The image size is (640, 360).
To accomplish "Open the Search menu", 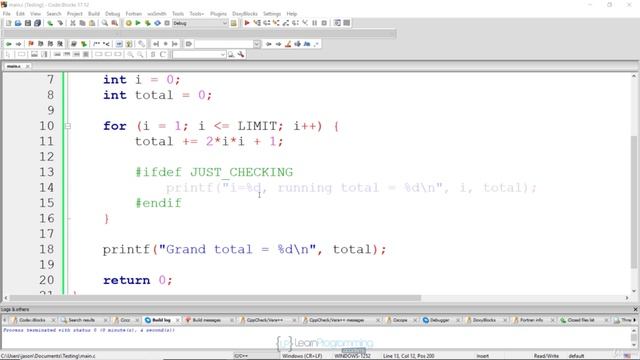I will [53, 14].
